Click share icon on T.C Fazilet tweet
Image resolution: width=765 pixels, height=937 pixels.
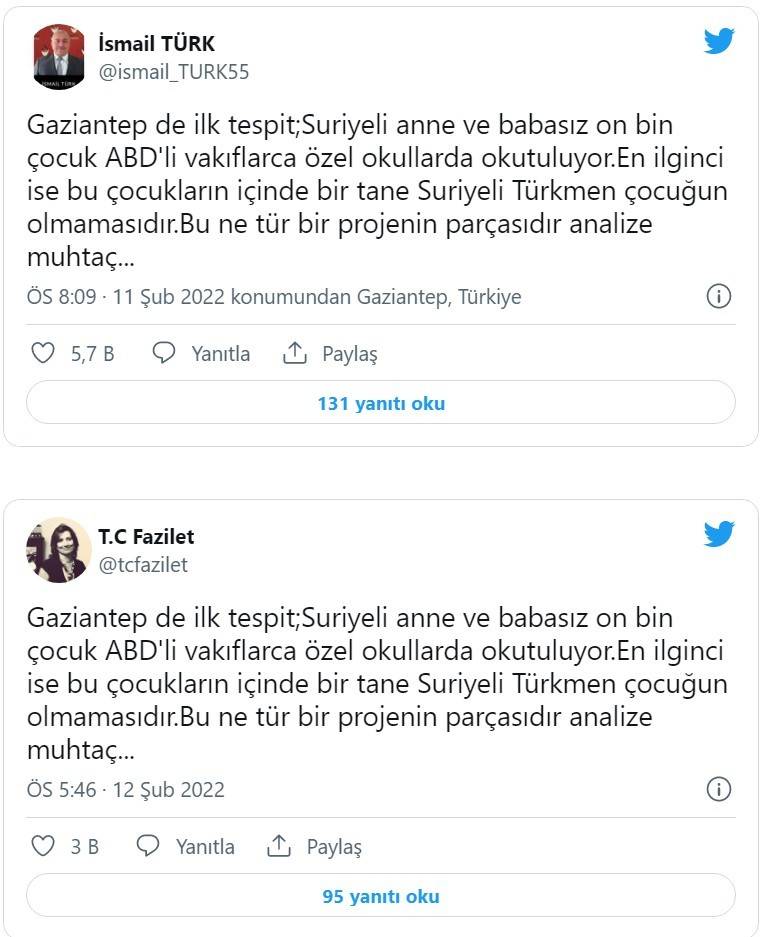point(279,846)
